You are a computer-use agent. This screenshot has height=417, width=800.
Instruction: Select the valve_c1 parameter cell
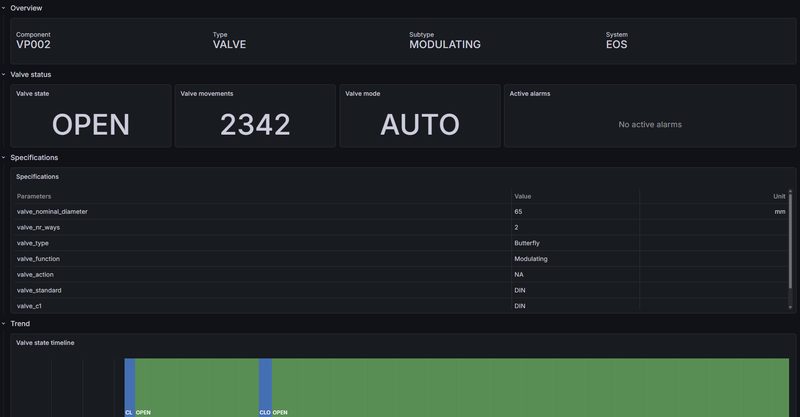(262, 305)
